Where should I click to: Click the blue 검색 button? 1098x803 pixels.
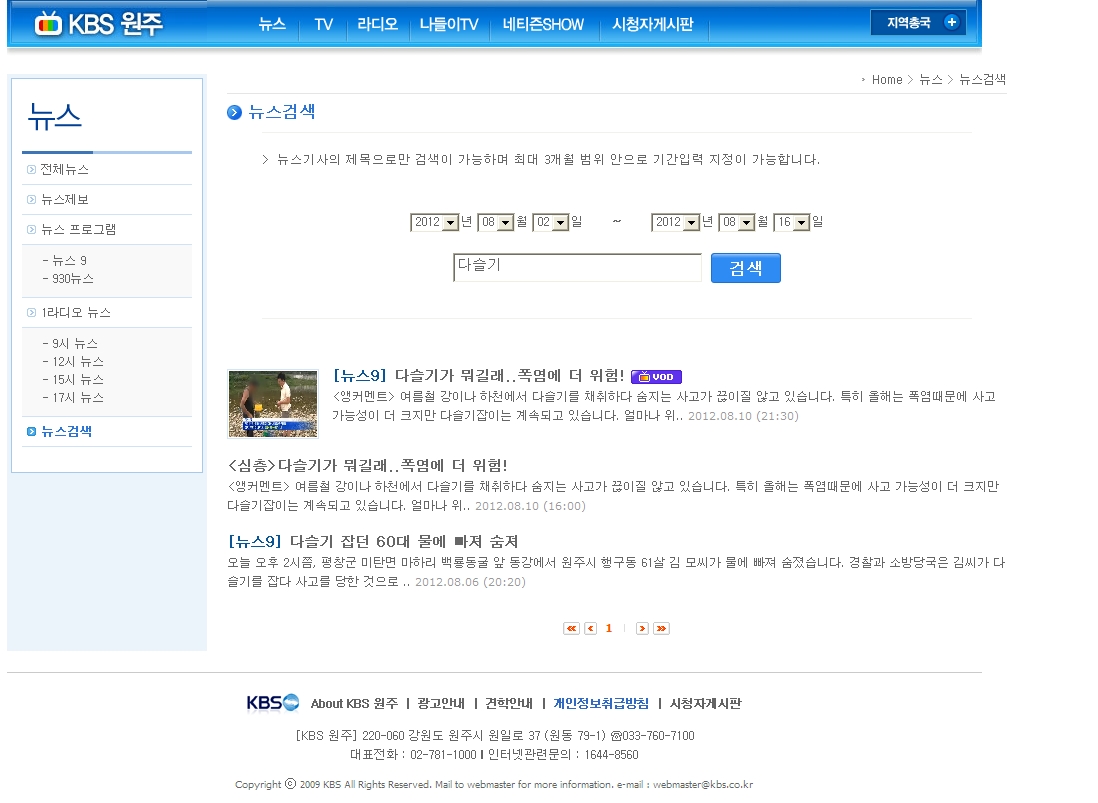point(746,268)
